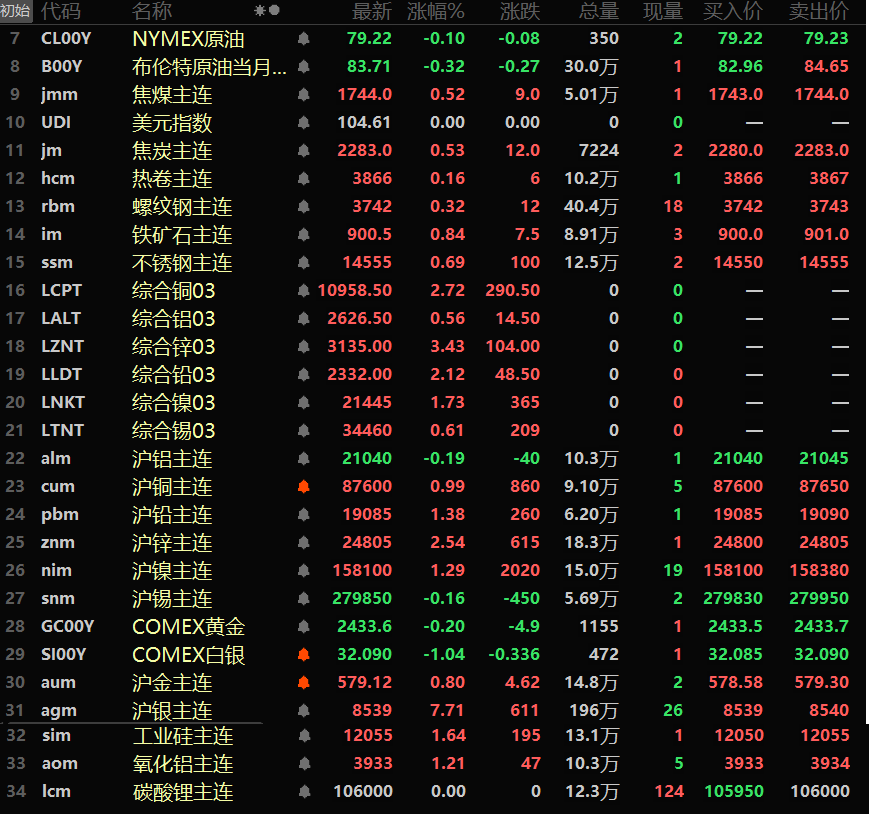Click the LCPT code cell
Screen dimensions: 869x814
[x=62, y=290]
